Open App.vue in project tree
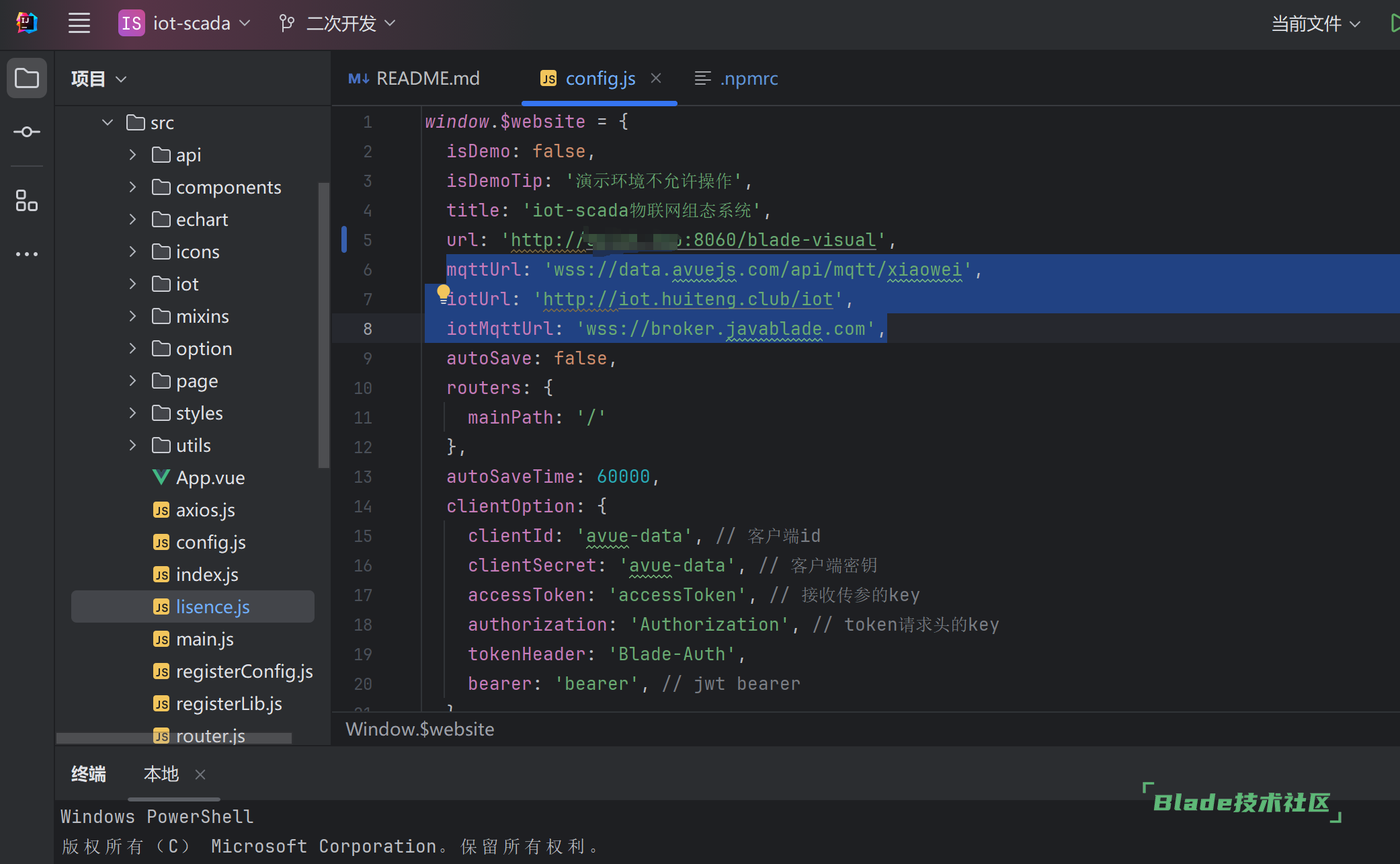Image resolution: width=1400 pixels, height=864 pixels. [x=199, y=477]
